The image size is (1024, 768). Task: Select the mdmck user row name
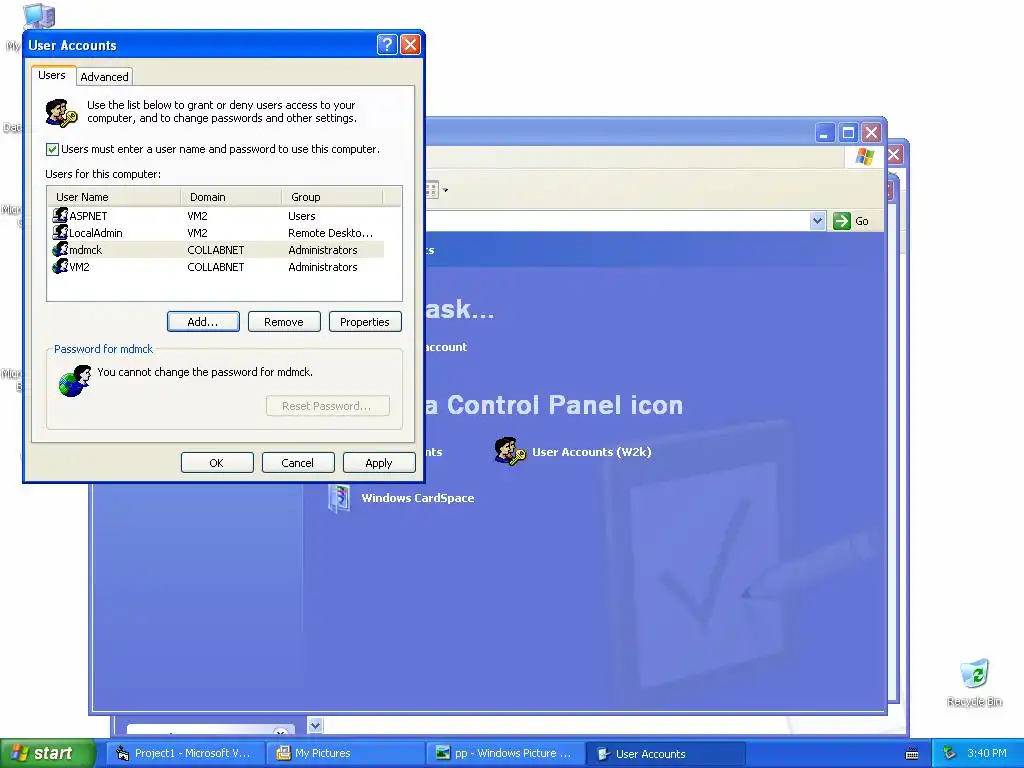[86, 250]
